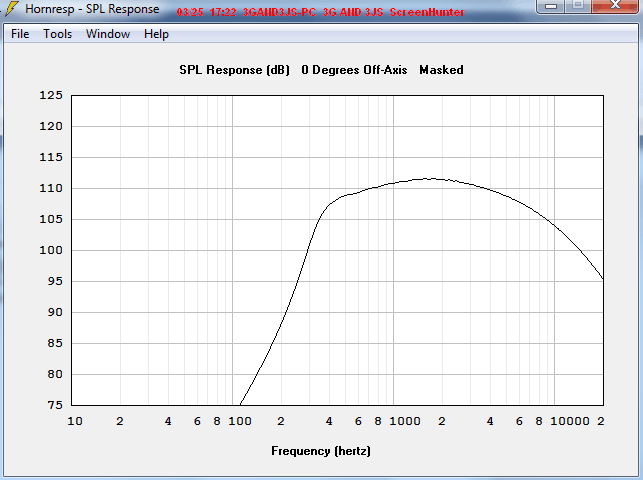The image size is (643, 480).
Task: Open the Help menu
Action: tap(156, 34)
